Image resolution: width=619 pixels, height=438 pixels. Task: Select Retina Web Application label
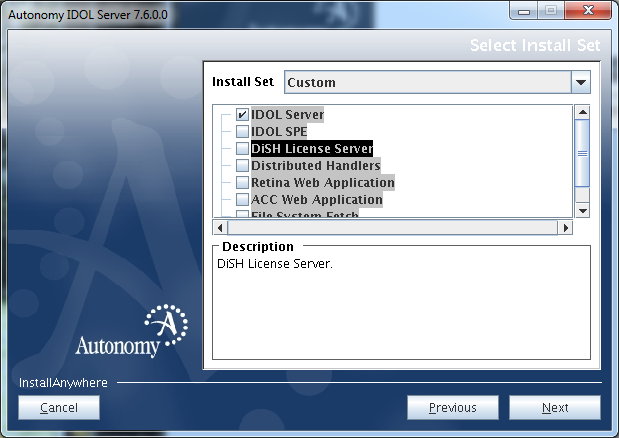[x=323, y=182]
